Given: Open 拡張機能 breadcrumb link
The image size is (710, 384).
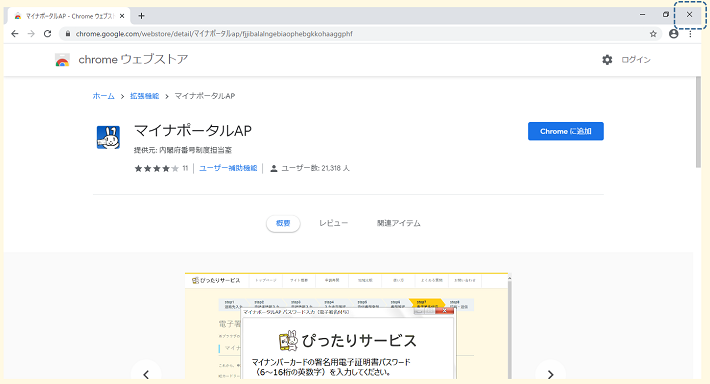Looking at the screenshot, I should click(x=144, y=96).
